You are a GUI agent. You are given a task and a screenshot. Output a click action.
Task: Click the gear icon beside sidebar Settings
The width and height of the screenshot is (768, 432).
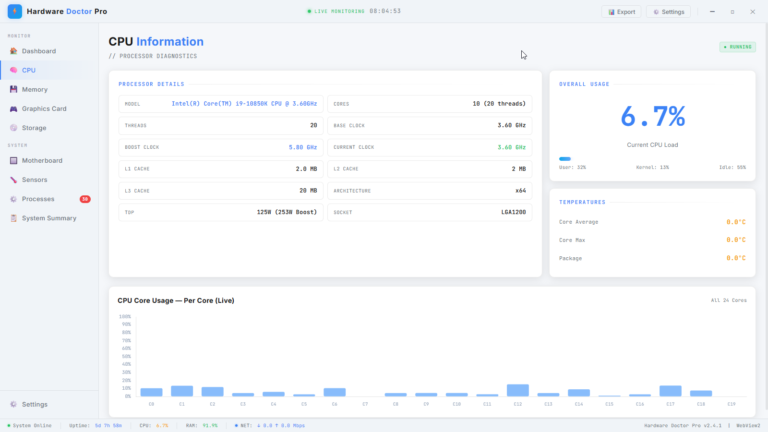13,404
